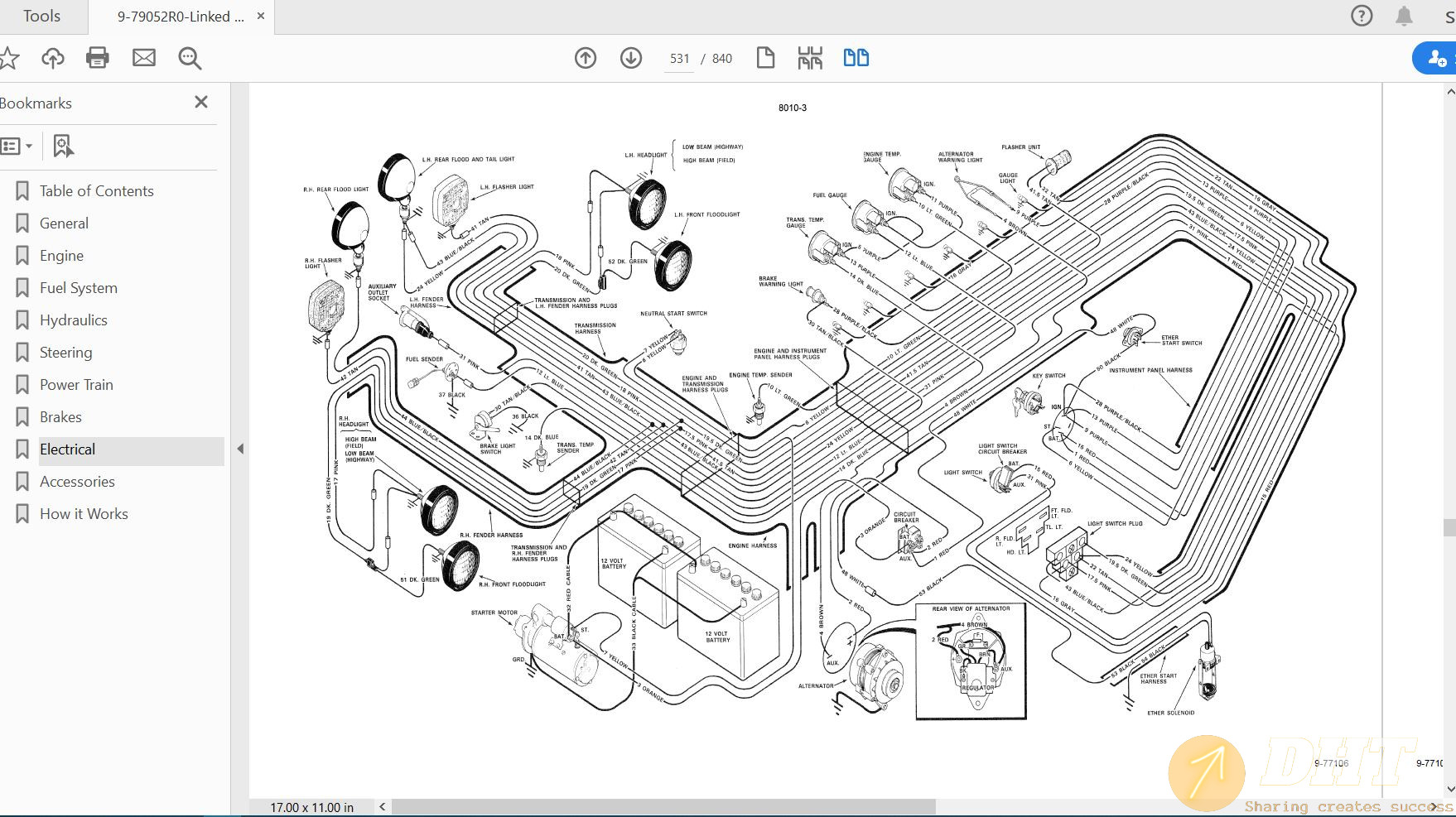Click the page number input field
The image size is (1456, 817).
679,59
